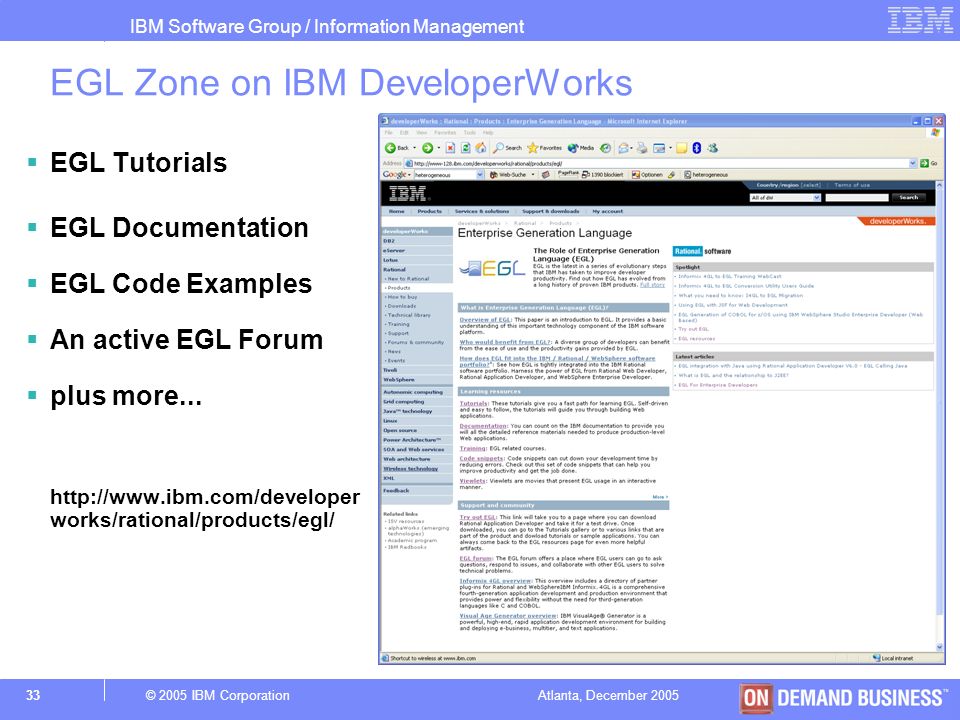960x720 pixels.
Task: Click the Web-Suche toolbar button
Action: (x=508, y=174)
